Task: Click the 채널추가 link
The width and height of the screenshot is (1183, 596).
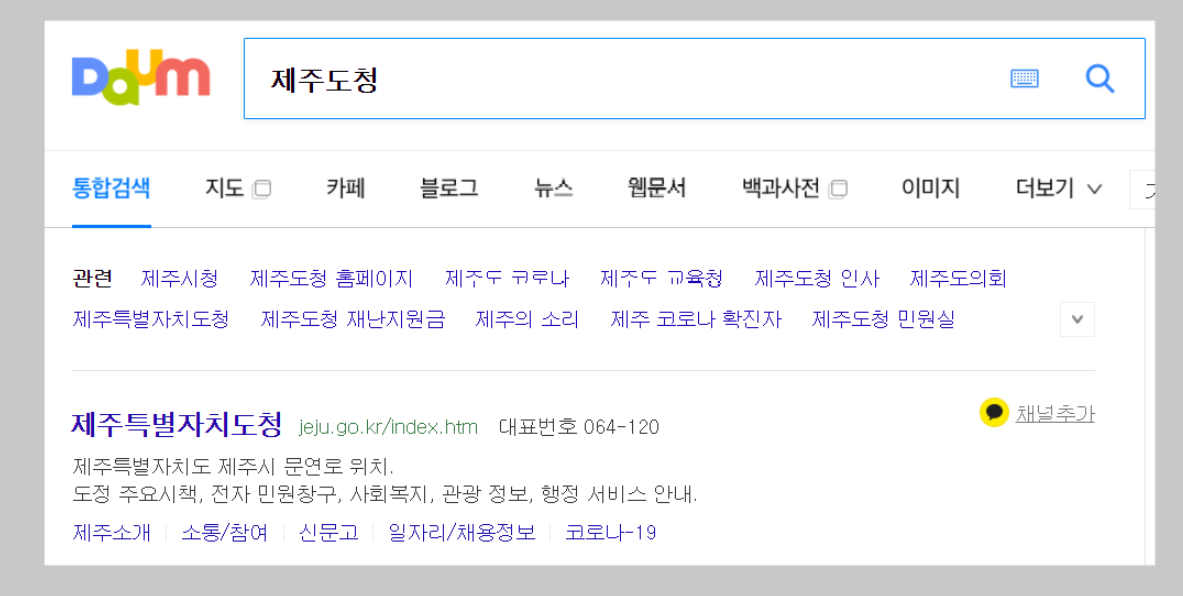Action: tap(1055, 413)
